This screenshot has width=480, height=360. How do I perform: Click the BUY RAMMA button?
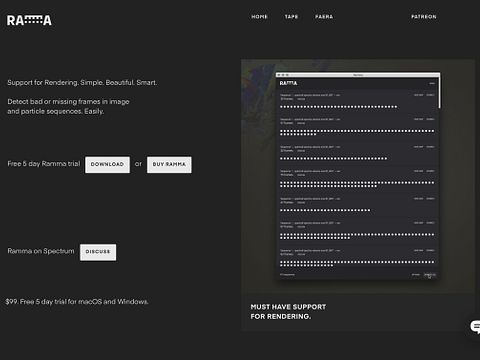pos(169,165)
